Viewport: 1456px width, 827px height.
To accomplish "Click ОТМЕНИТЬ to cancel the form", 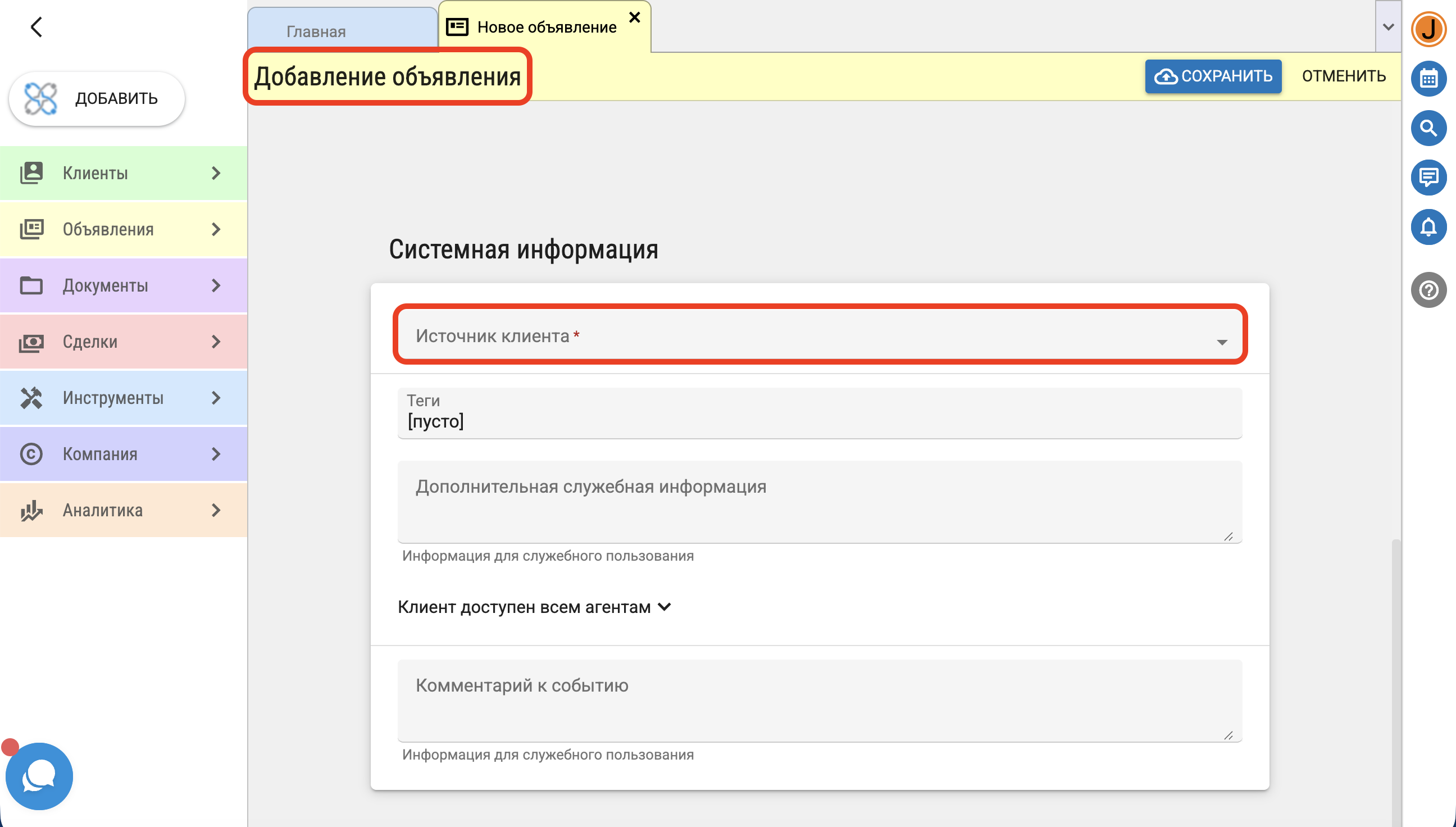I will (x=1343, y=76).
